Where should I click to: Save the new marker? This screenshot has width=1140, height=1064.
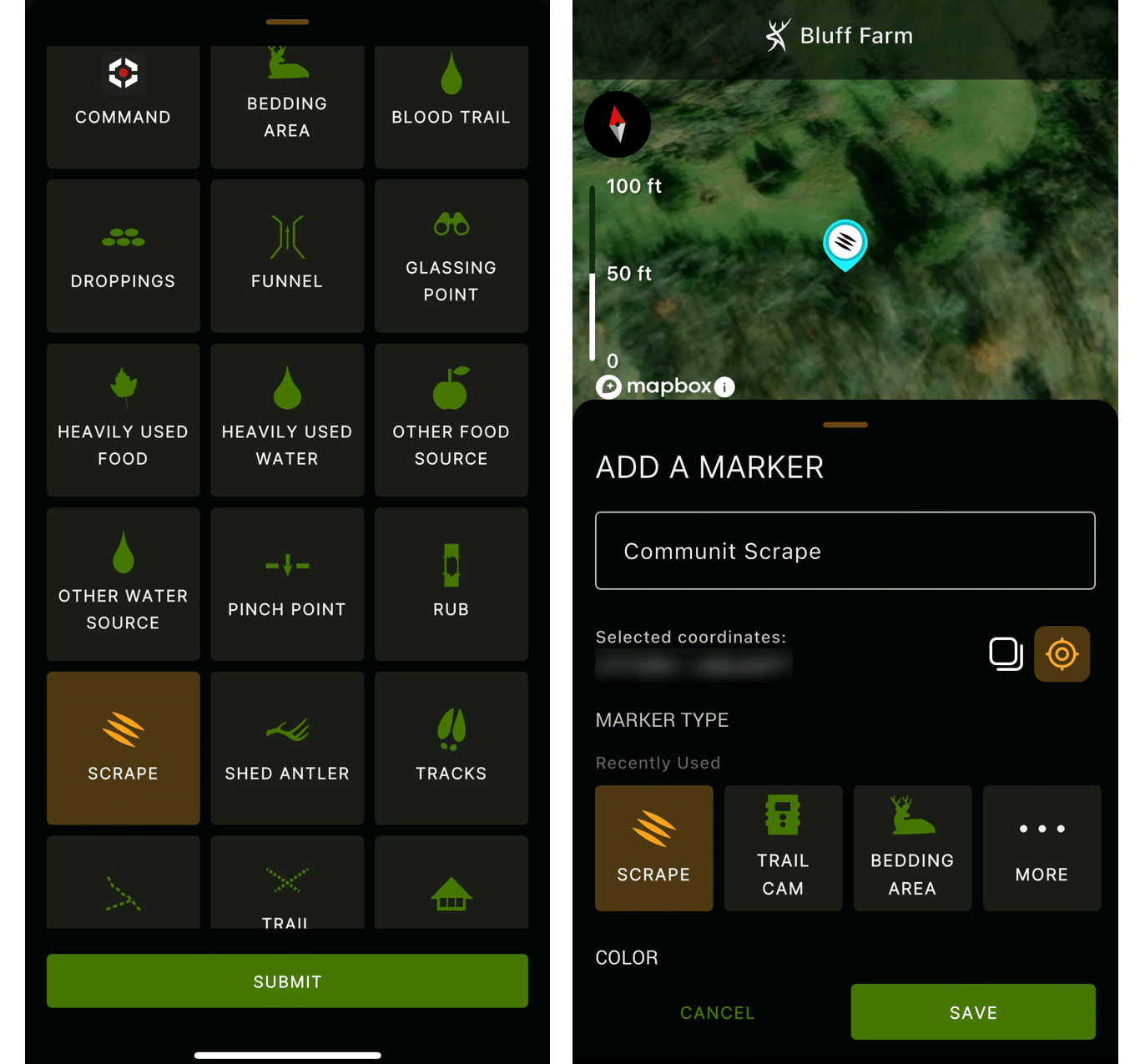tap(973, 1012)
